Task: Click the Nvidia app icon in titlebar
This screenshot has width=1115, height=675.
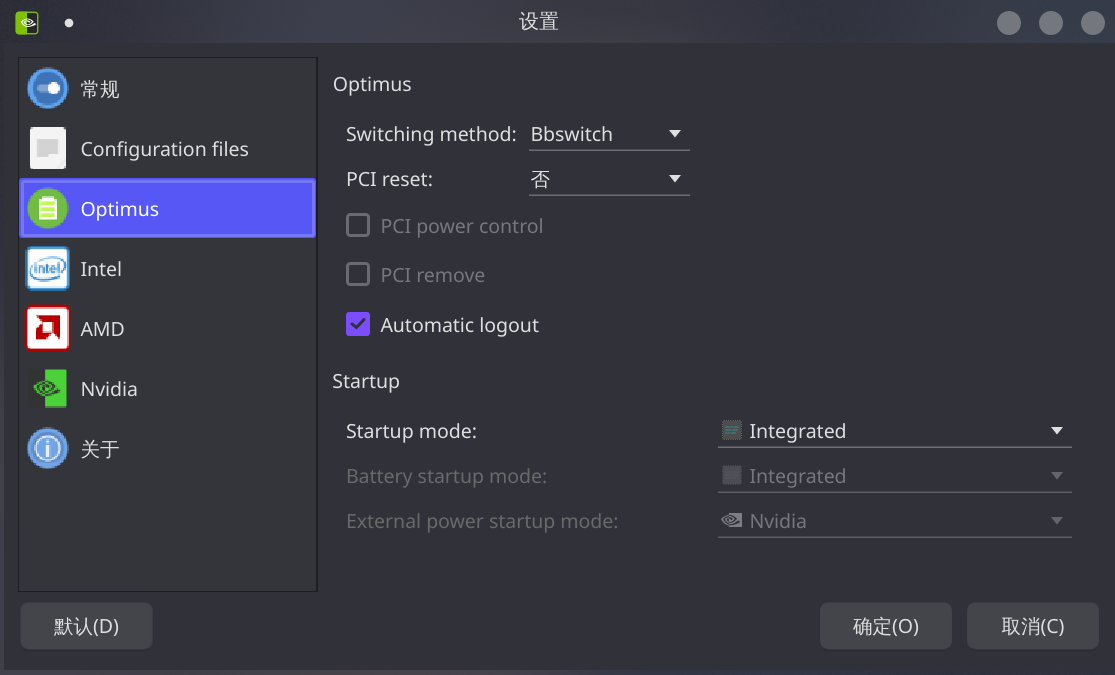Action: coord(27,22)
